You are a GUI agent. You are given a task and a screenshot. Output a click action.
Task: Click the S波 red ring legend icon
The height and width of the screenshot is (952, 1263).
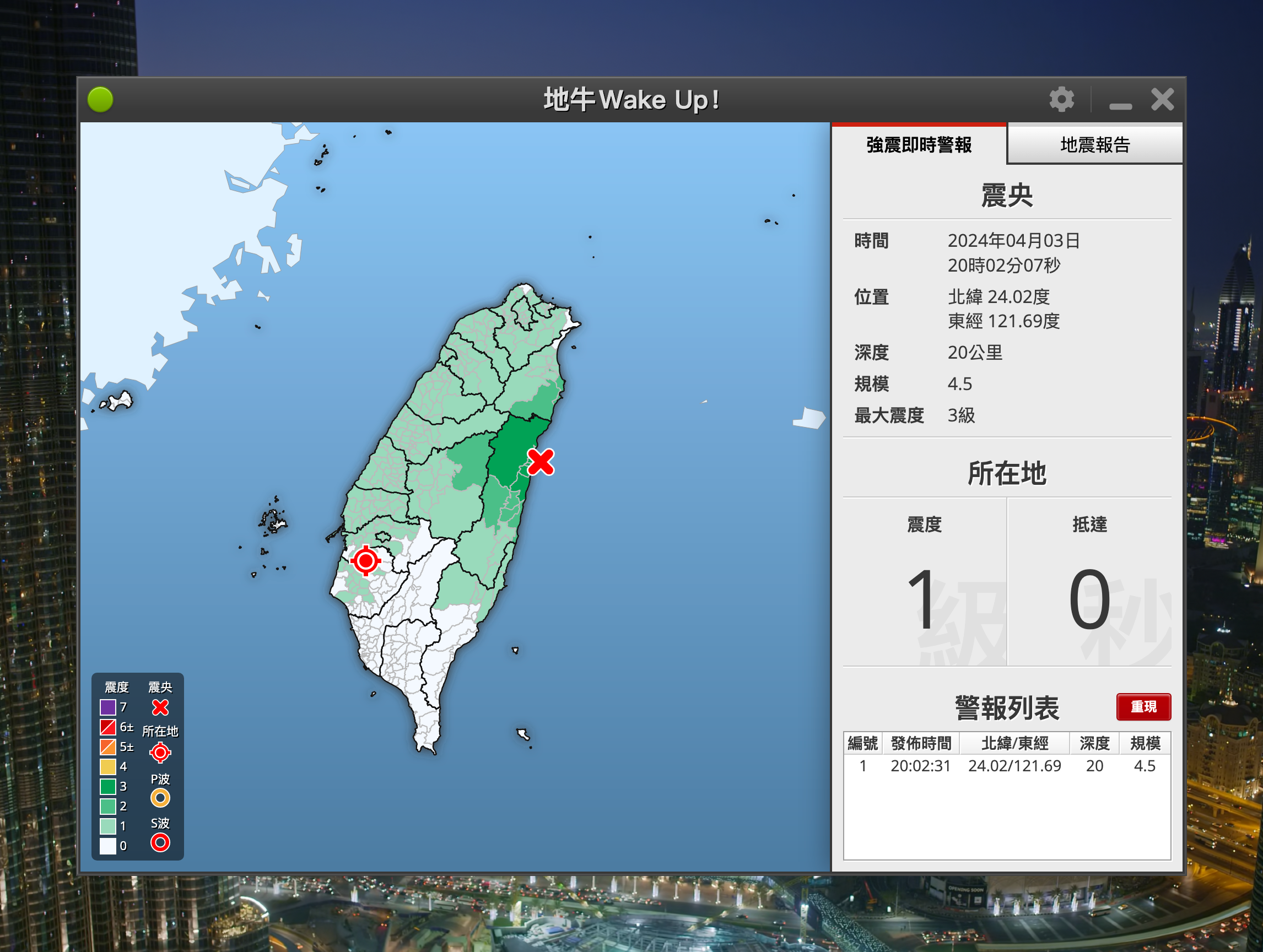click(160, 842)
